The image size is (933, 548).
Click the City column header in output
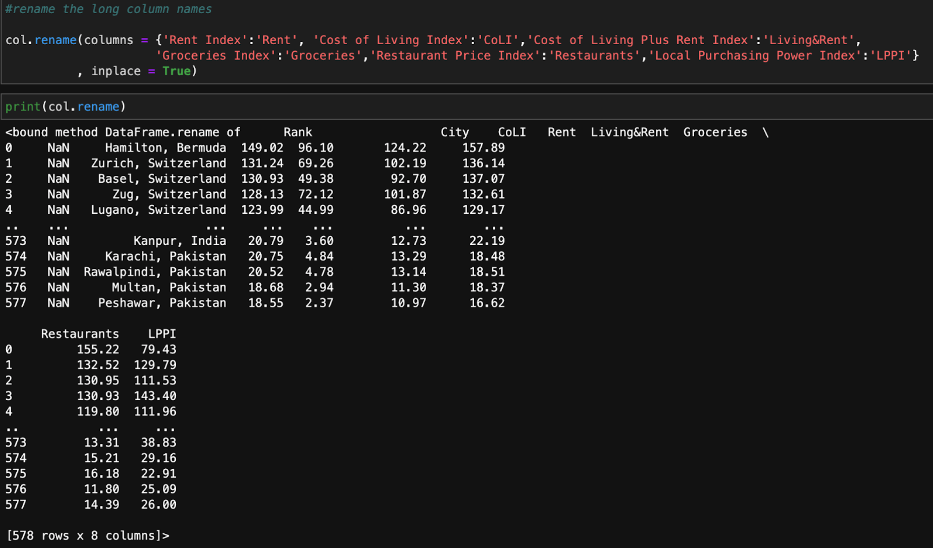coord(455,132)
